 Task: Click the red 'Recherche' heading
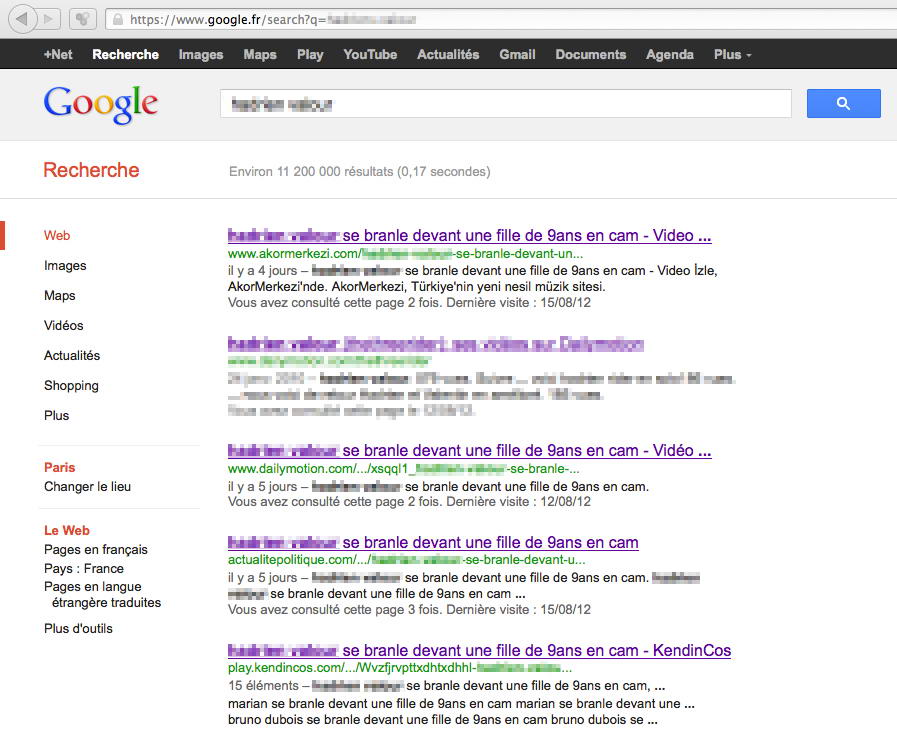(x=92, y=170)
